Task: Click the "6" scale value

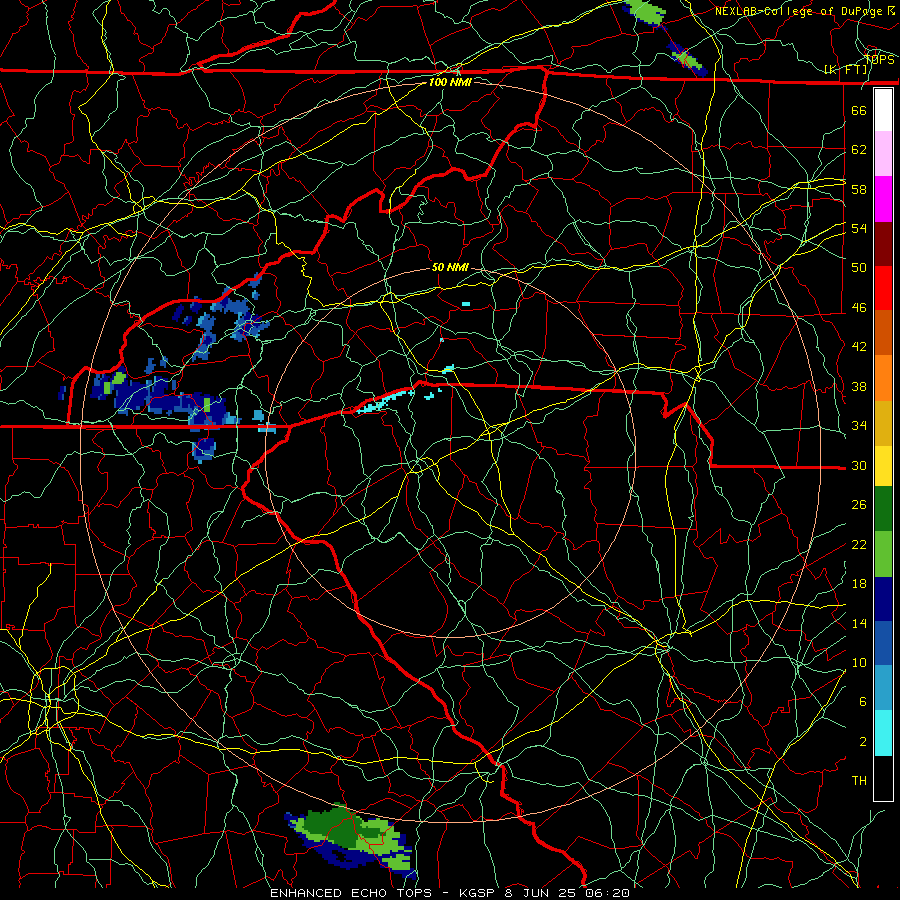Action: tap(862, 702)
